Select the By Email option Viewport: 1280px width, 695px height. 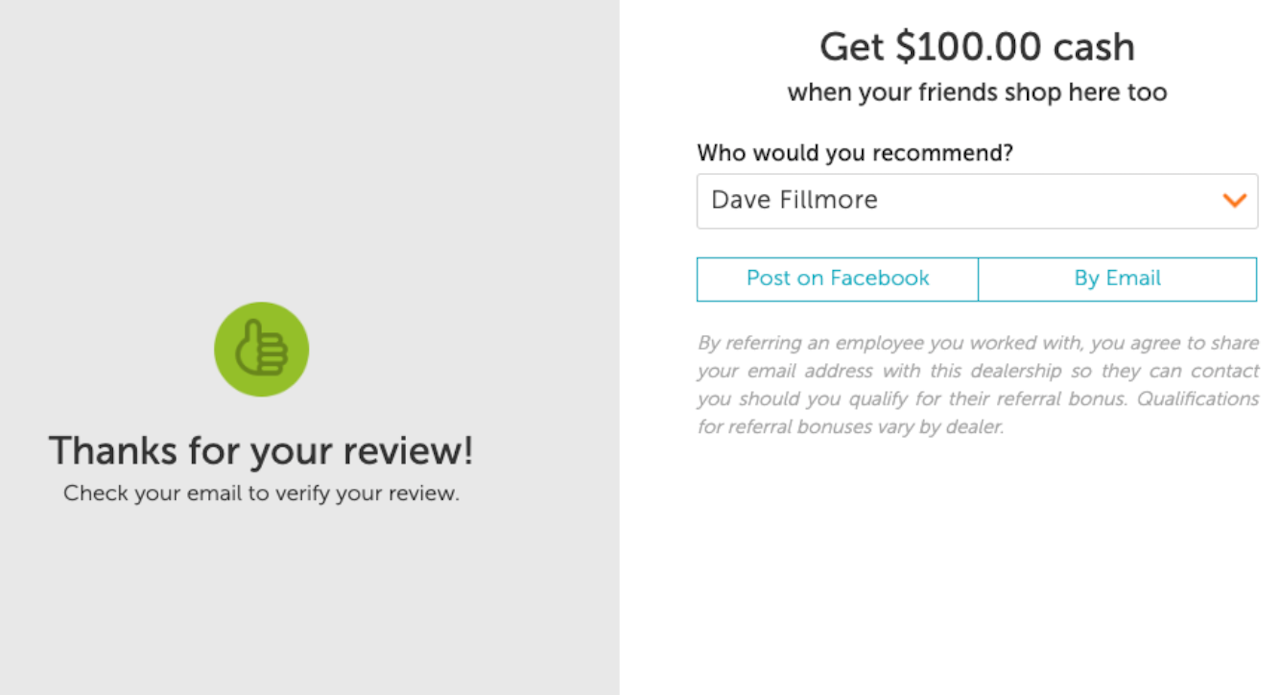tap(1117, 279)
